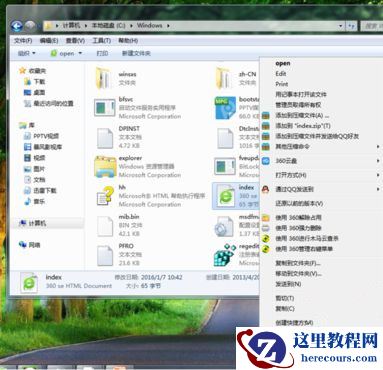Select the msdfmap configuration file
This screenshot has height=370, width=383.
click(236, 225)
